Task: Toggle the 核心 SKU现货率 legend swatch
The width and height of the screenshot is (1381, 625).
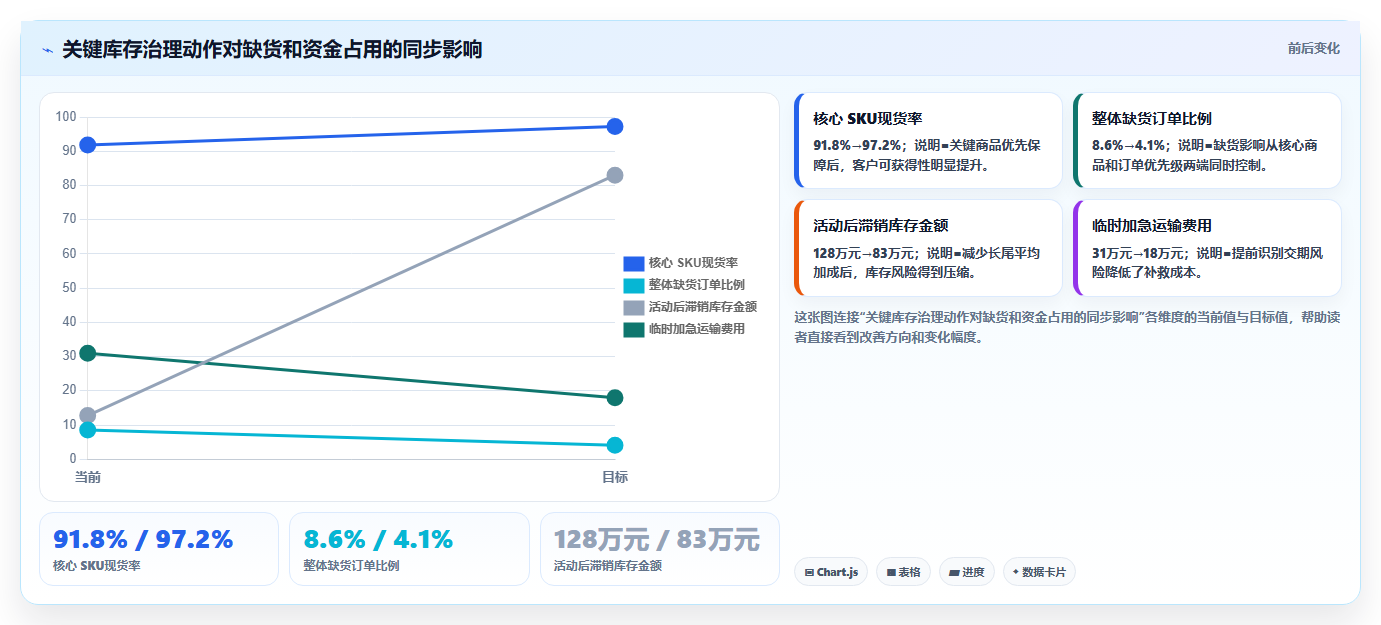Action: click(x=634, y=263)
